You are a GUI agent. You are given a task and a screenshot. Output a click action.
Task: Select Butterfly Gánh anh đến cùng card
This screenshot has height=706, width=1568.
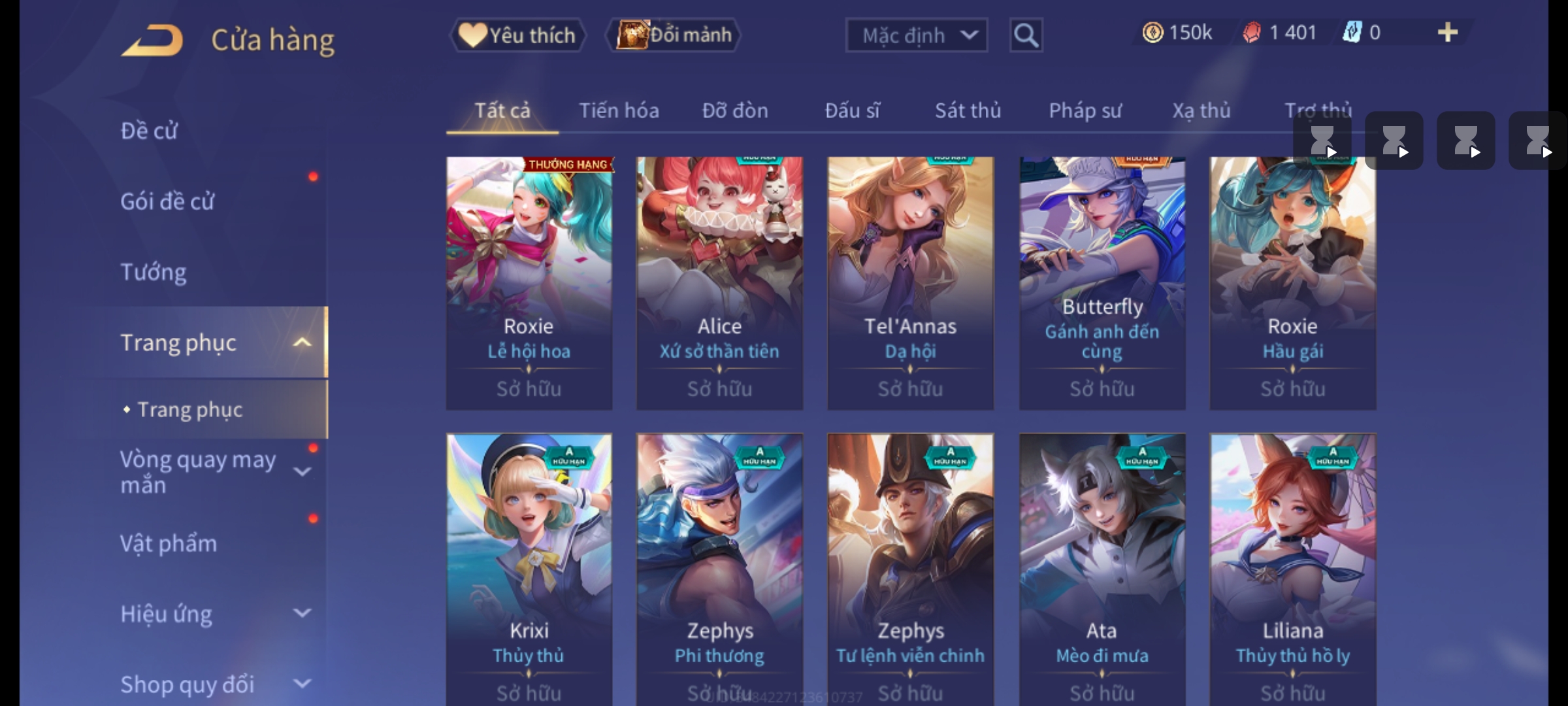[1102, 283]
